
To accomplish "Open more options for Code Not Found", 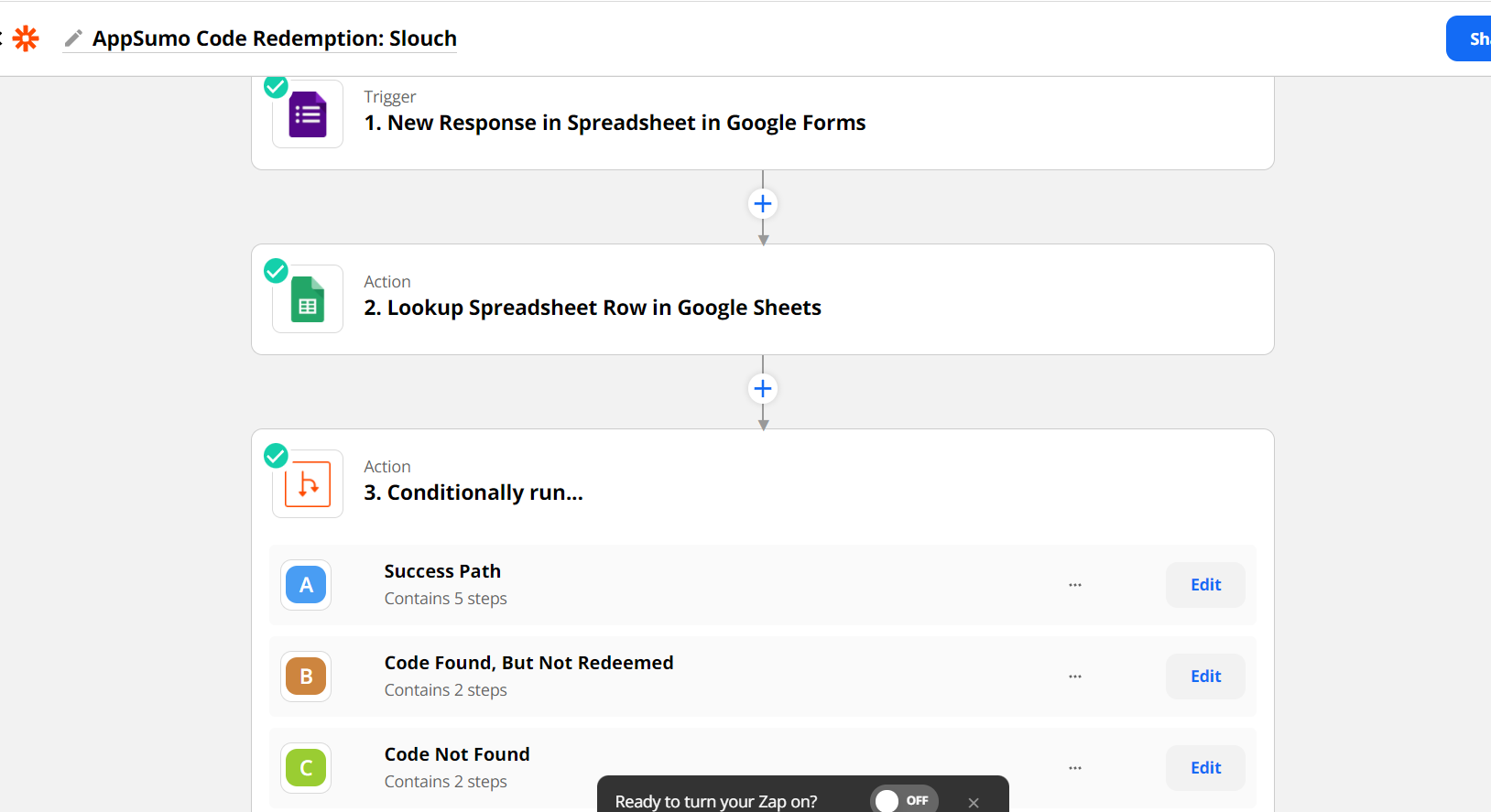I will pyautogui.click(x=1075, y=768).
